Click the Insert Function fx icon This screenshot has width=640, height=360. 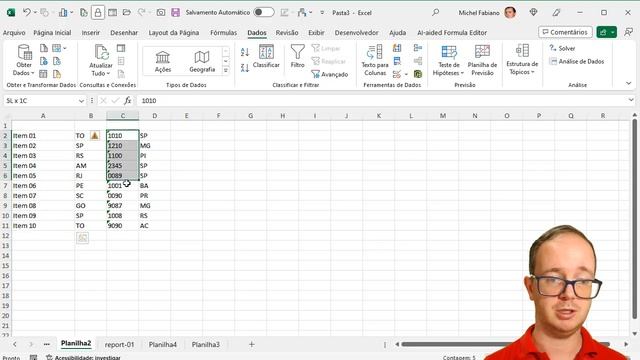point(128,100)
